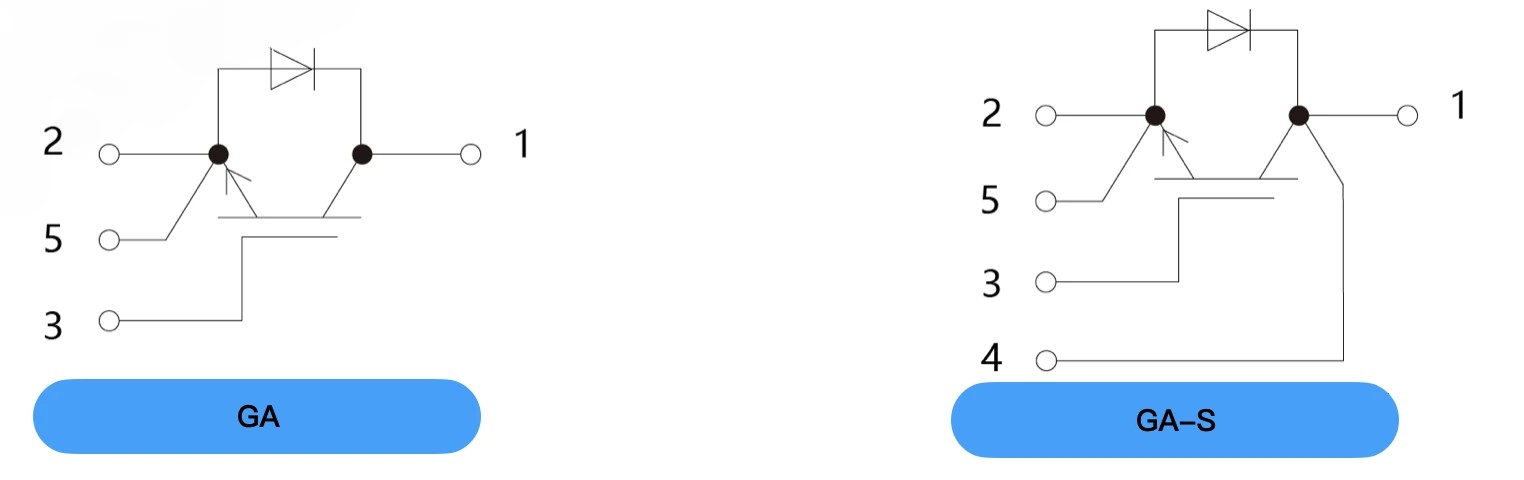This screenshot has width=1524, height=480.
Task: Click right junction dot in GA-S diagram
Action: [x=1298, y=116]
